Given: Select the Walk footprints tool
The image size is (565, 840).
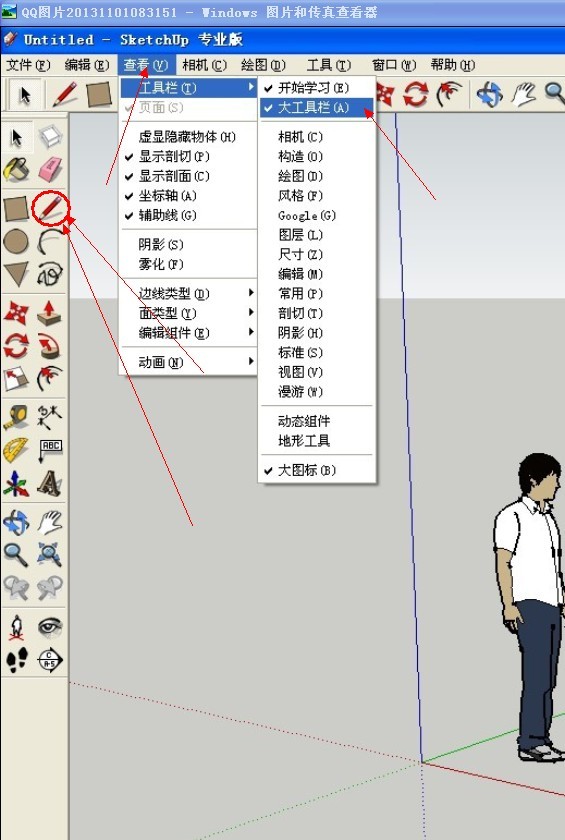Looking at the screenshot, I should click(x=17, y=659).
